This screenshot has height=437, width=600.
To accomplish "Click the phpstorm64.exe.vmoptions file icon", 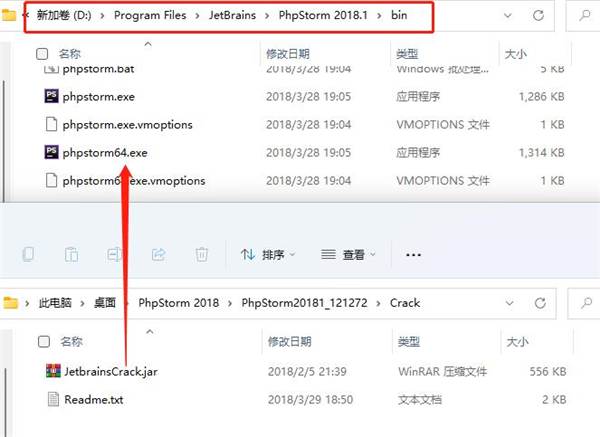I will tap(51, 180).
